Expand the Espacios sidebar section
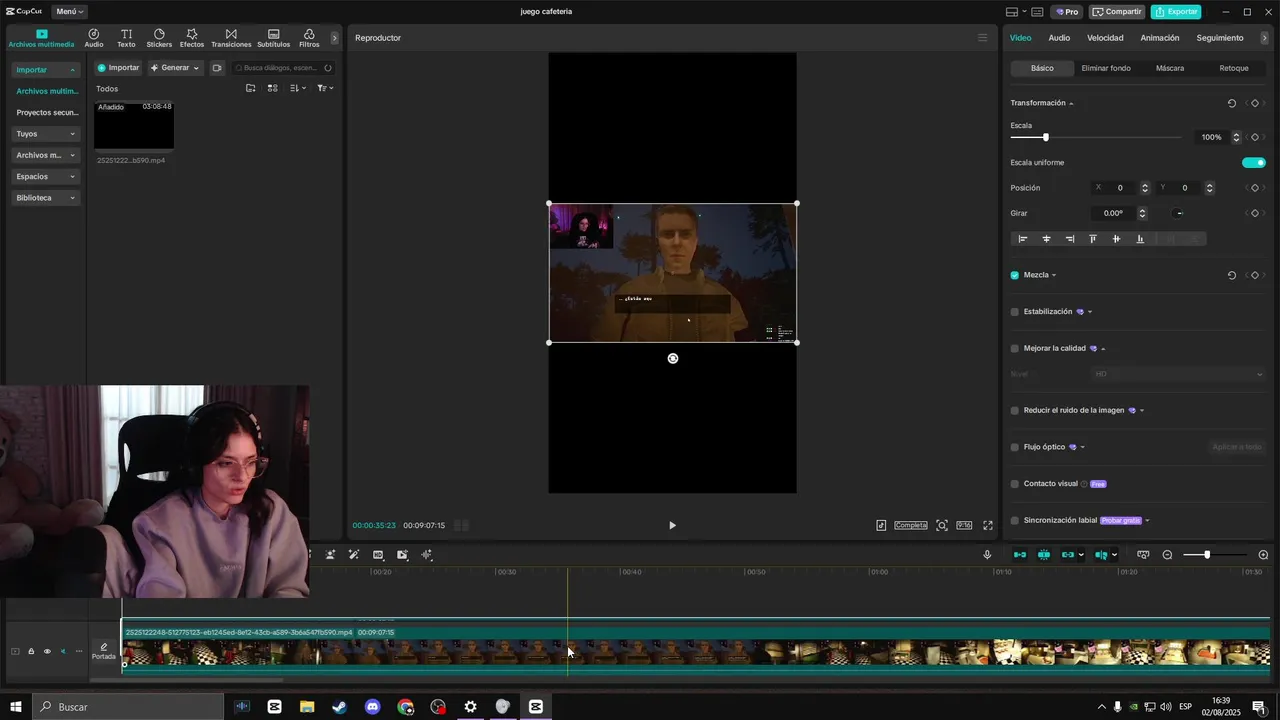Screen dimensions: 1280x720 click(45, 176)
